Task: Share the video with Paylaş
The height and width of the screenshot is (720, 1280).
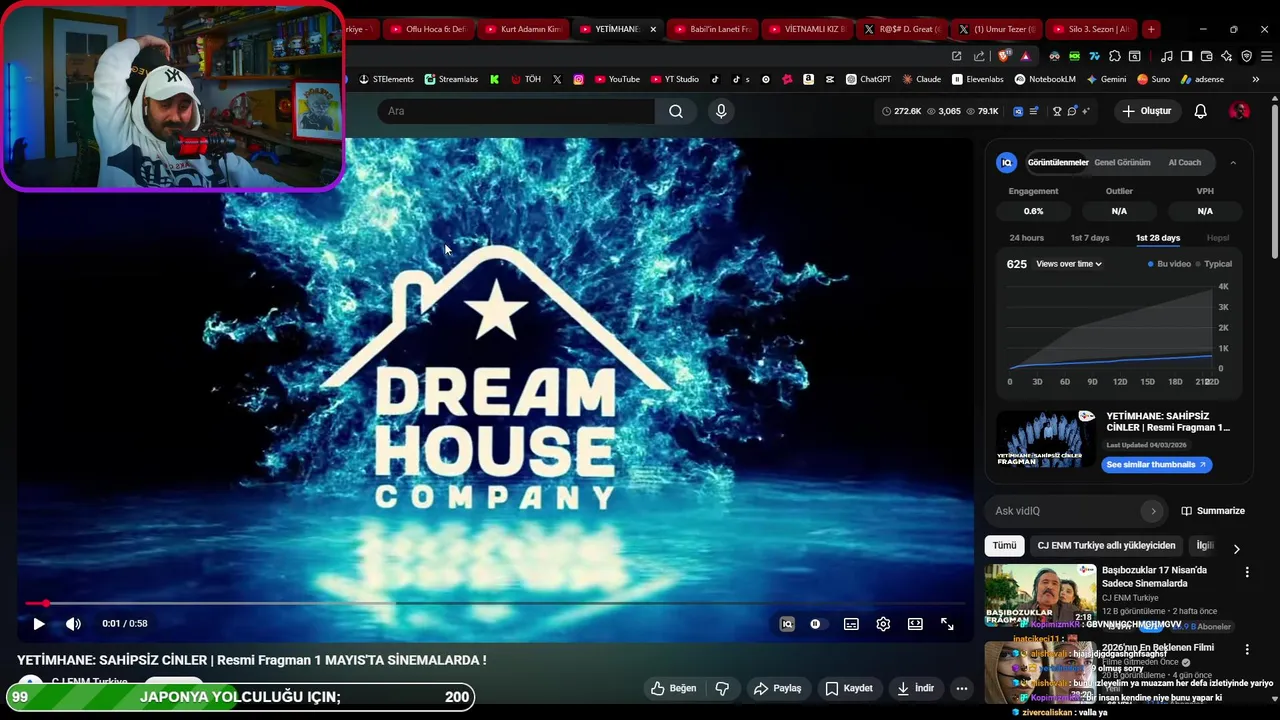Action: (x=777, y=688)
